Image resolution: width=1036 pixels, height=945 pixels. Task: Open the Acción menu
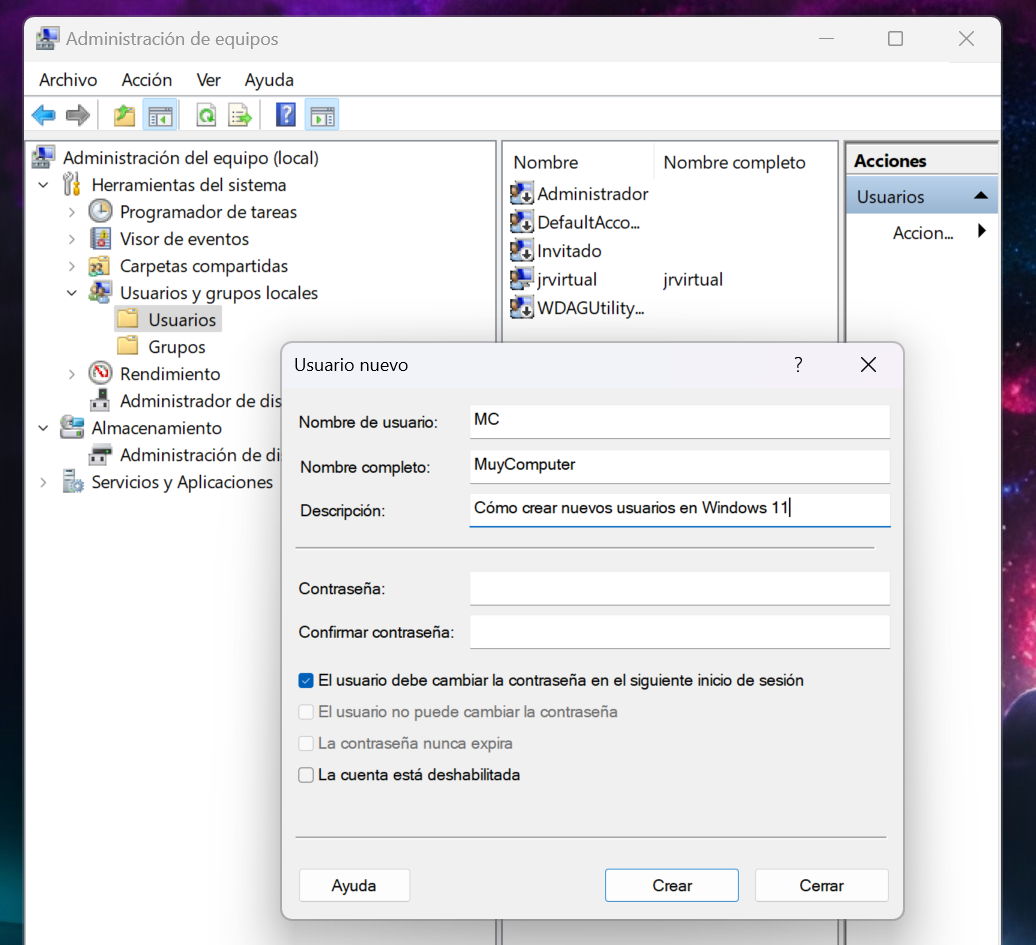(x=146, y=80)
